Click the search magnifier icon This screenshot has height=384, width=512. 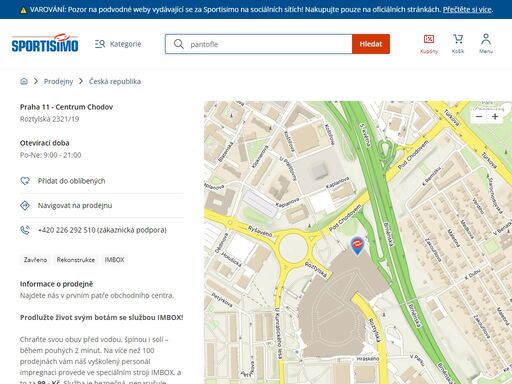(x=179, y=44)
